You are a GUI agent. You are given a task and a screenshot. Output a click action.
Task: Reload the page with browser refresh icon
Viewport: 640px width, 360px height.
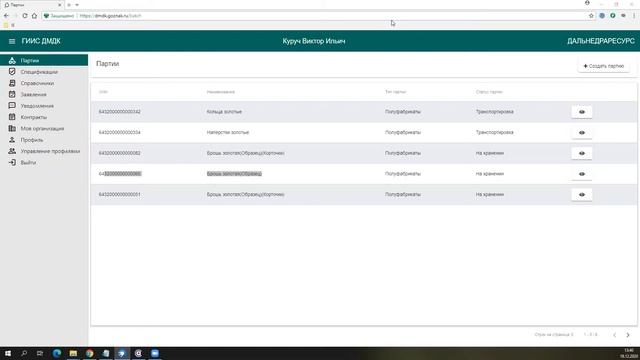click(25, 16)
